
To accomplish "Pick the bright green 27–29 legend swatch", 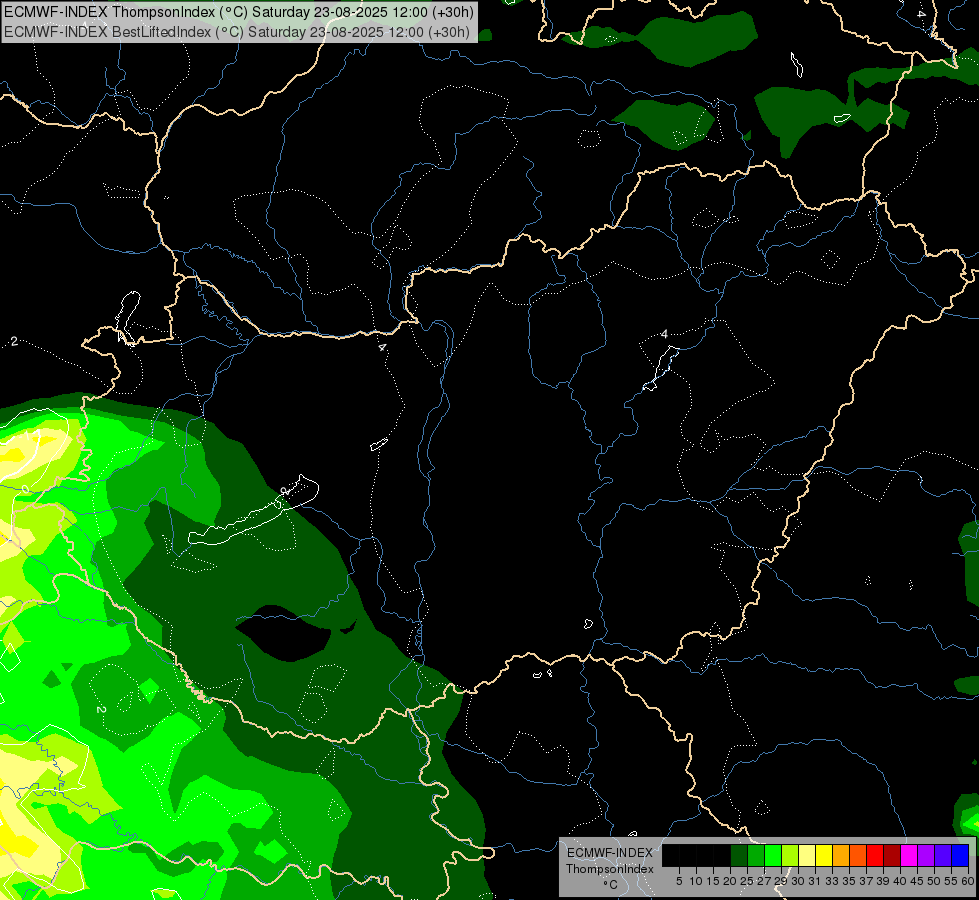I will pyautogui.click(x=773, y=855).
